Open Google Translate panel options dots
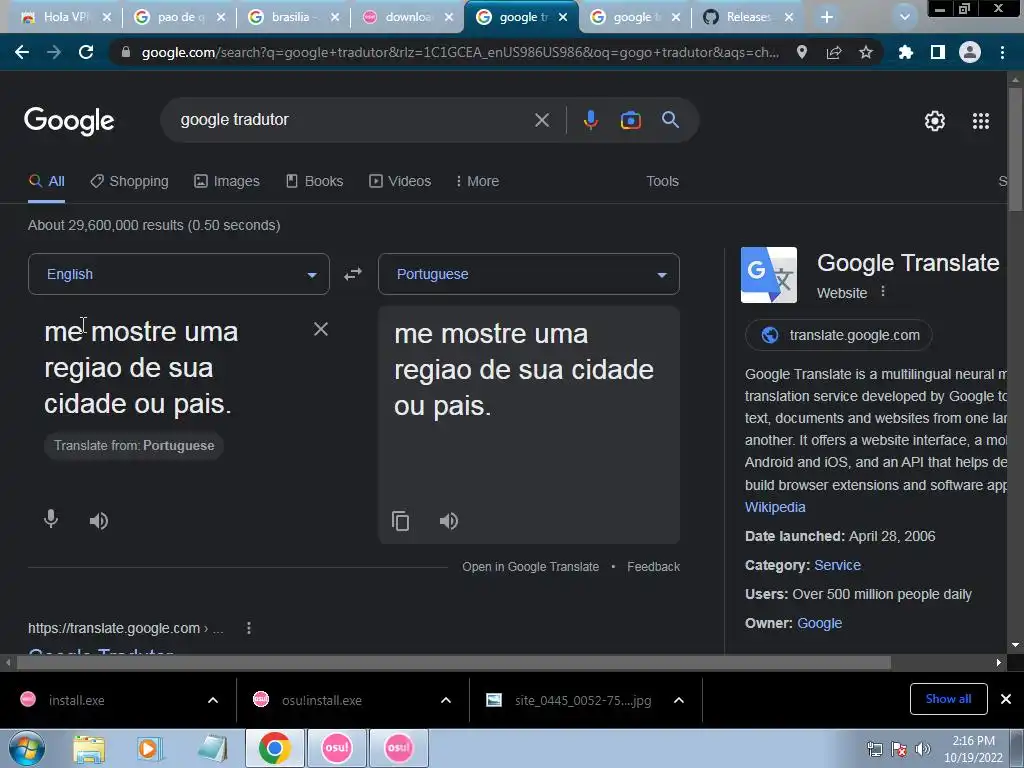The width and height of the screenshot is (1024, 768). 883,291
